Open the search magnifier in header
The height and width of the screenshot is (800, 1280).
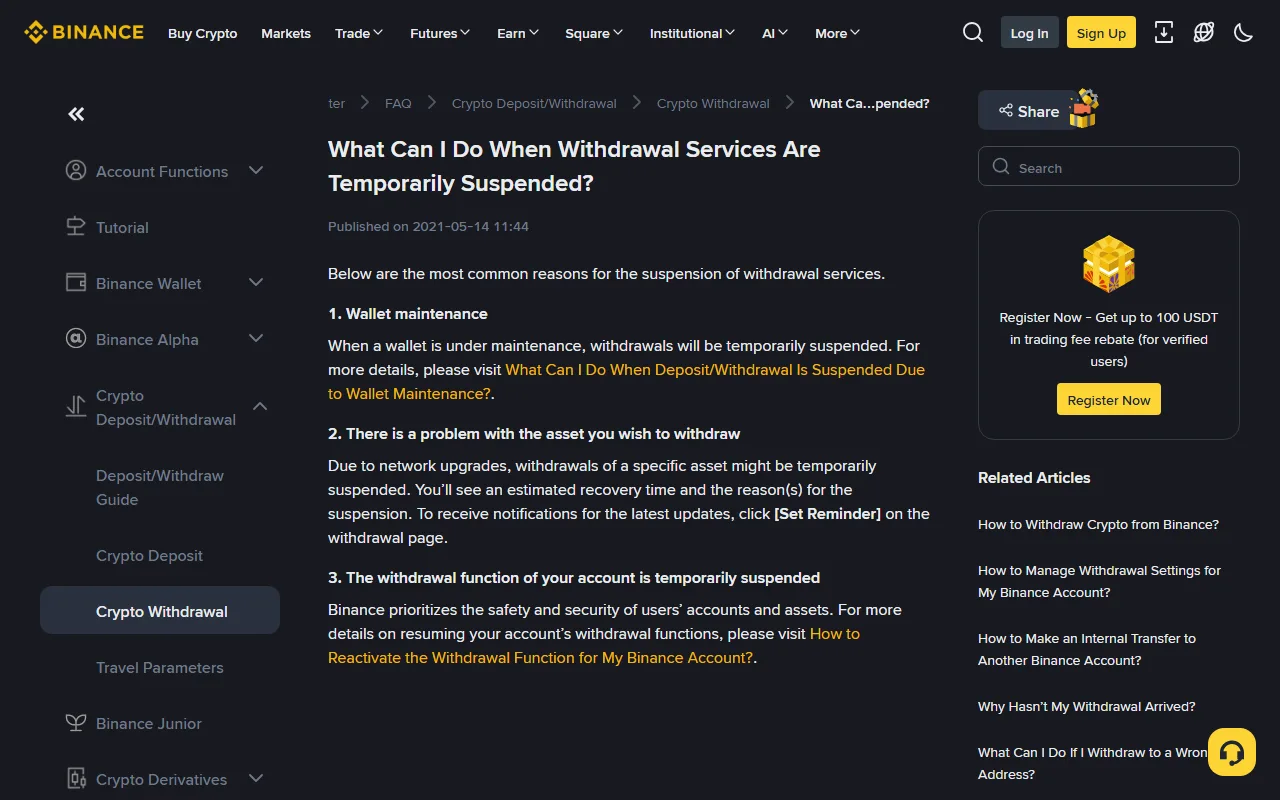pos(973,32)
